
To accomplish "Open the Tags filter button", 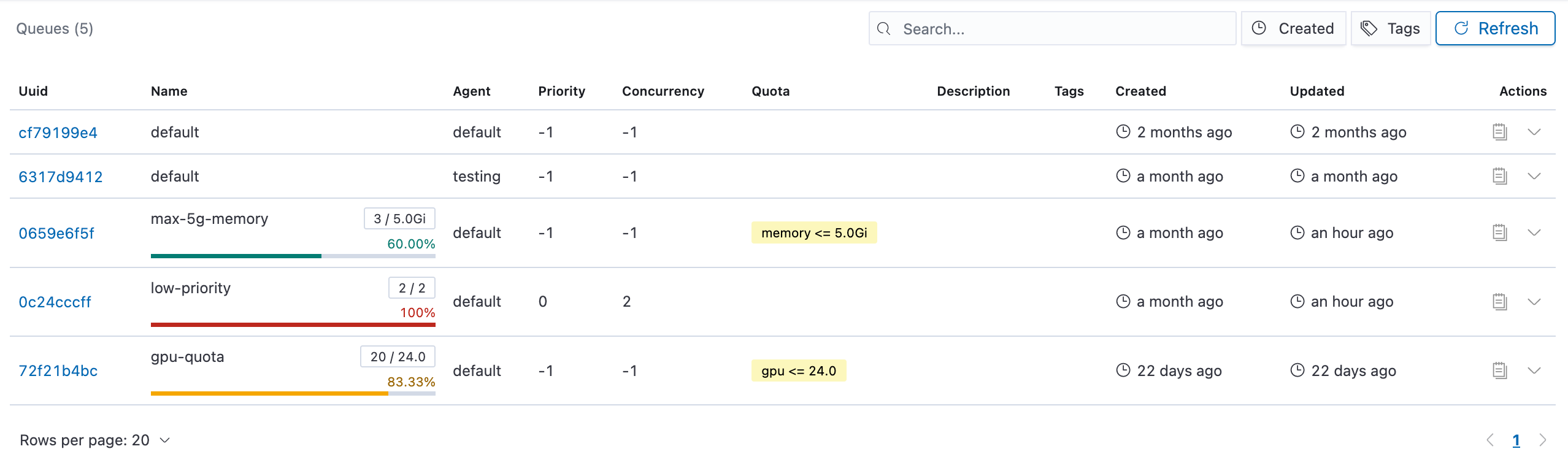I will [1391, 28].
